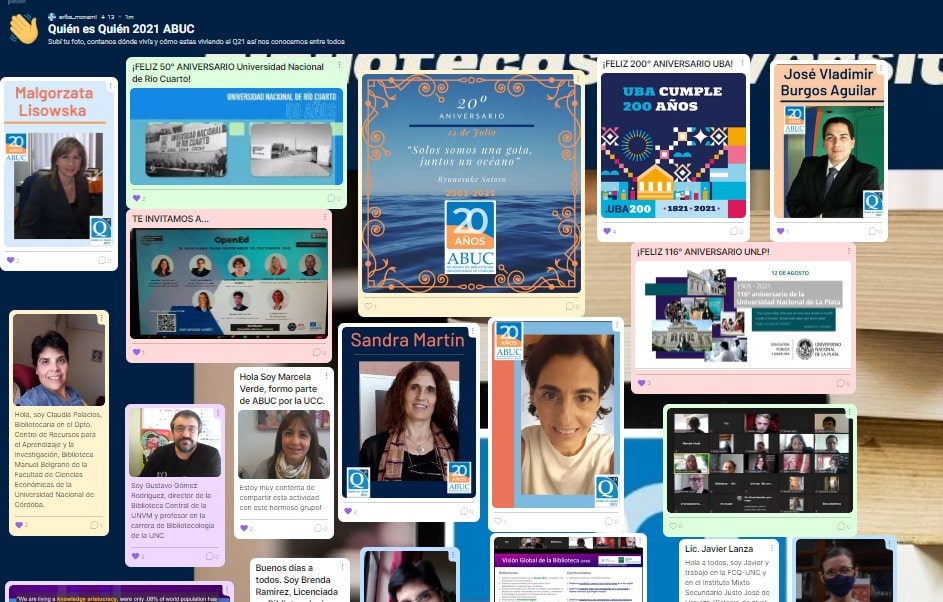
Task: Like the Claudia Palacios card
Action: tap(21, 525)
